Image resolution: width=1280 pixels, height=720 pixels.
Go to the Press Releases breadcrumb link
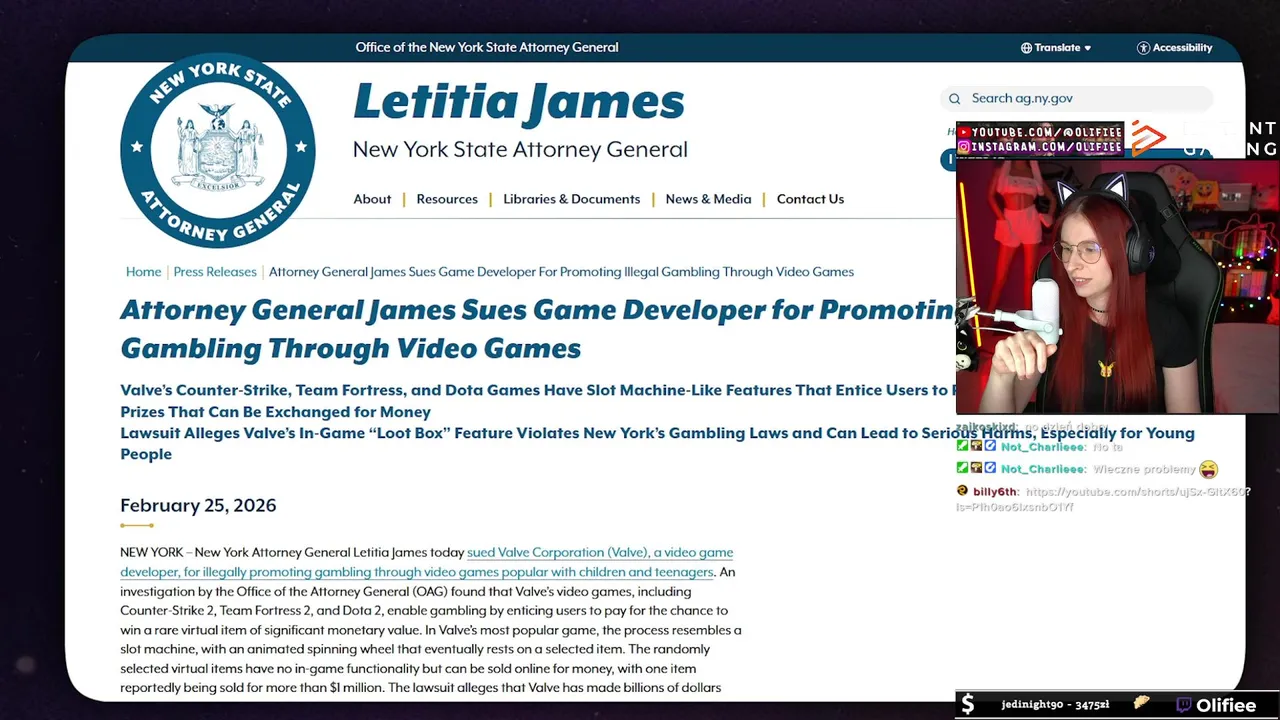click(215, 272)
